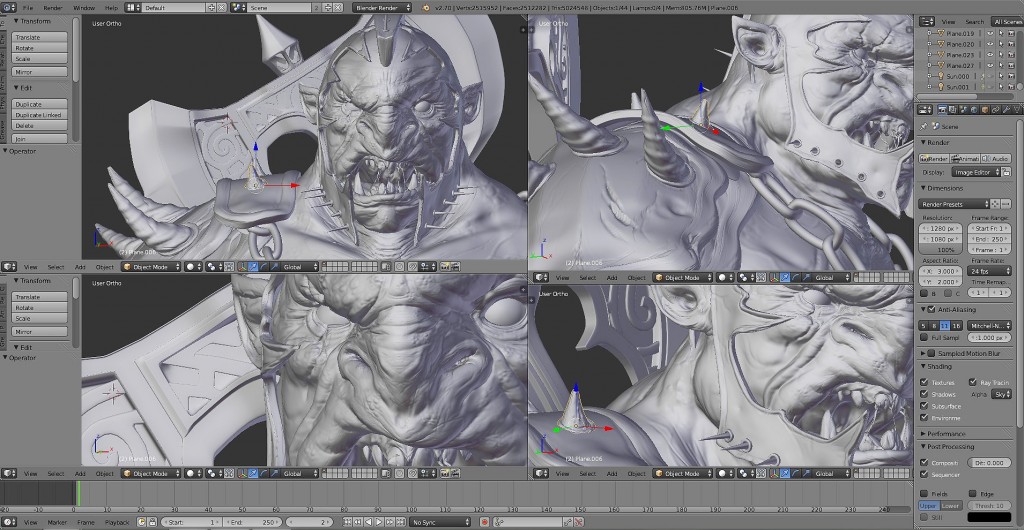
Task: Open the Blender Render engine dropdown
Action: pos(383,8)
